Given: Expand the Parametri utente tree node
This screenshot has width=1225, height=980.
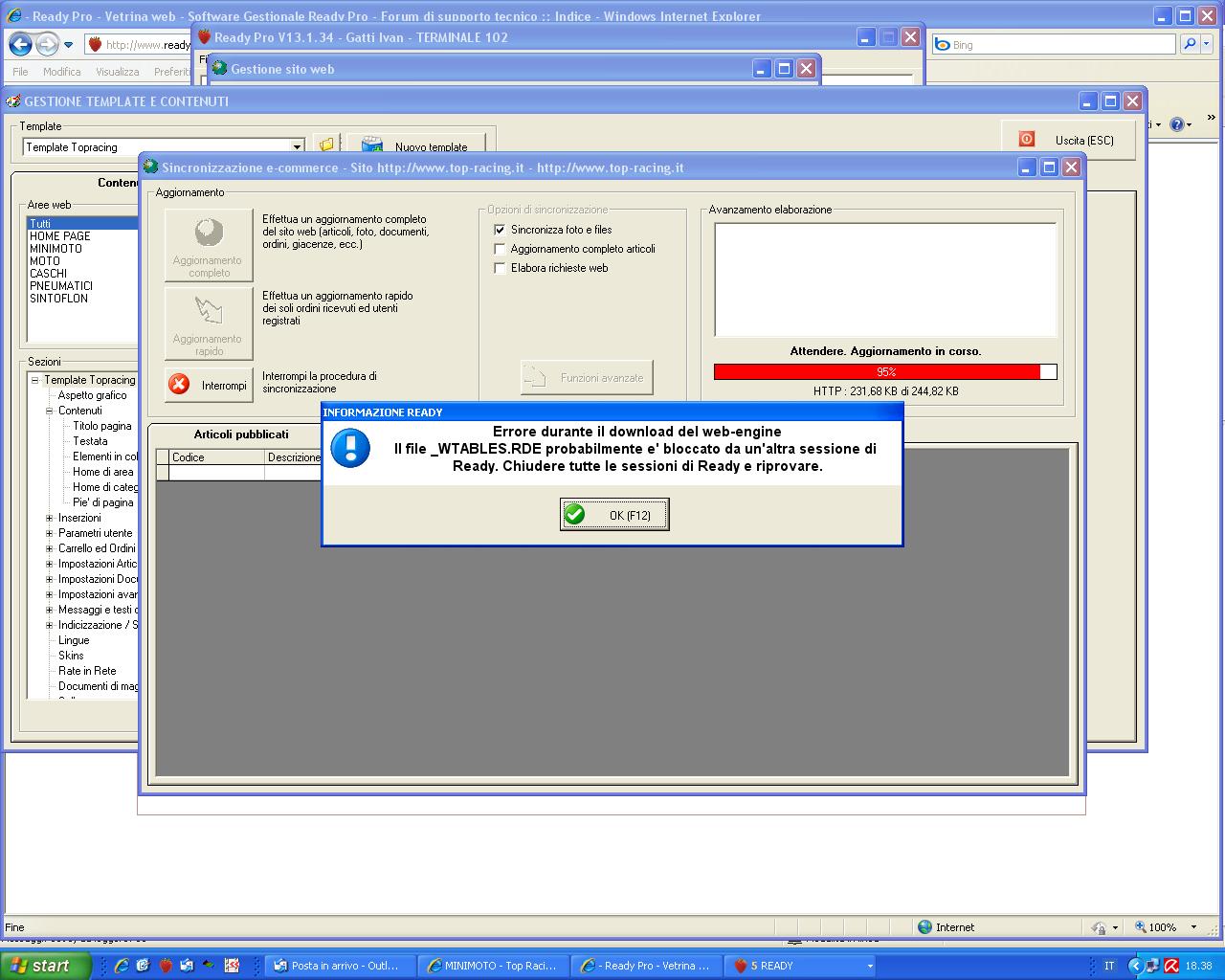Looking at the screenshot, I should click(50, 533).
